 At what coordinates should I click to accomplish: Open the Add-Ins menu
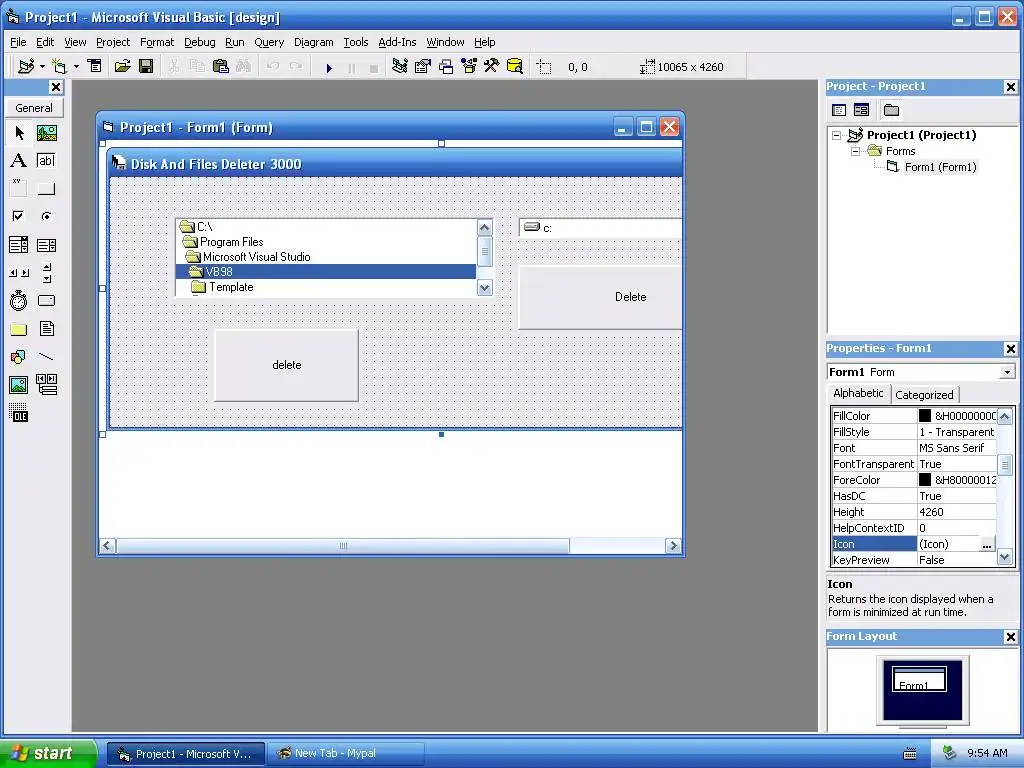coord(397,42)
